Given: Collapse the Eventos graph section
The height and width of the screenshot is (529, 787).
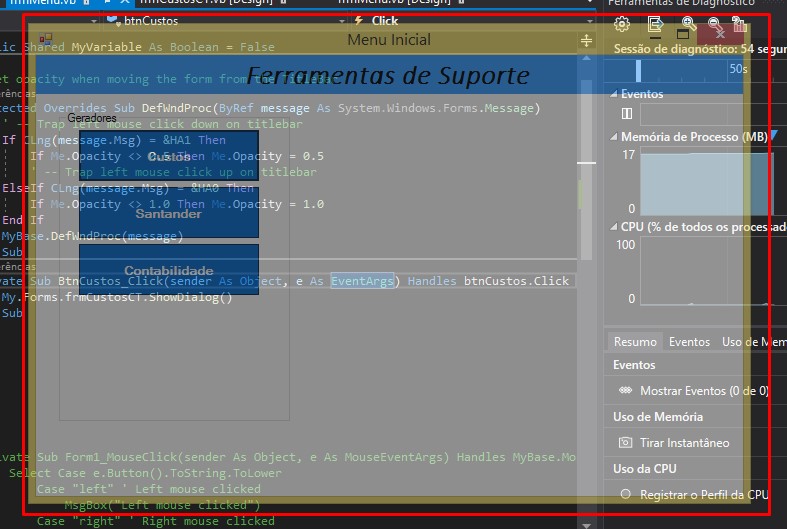Looking at the screenshot, I should pos(613,94).
